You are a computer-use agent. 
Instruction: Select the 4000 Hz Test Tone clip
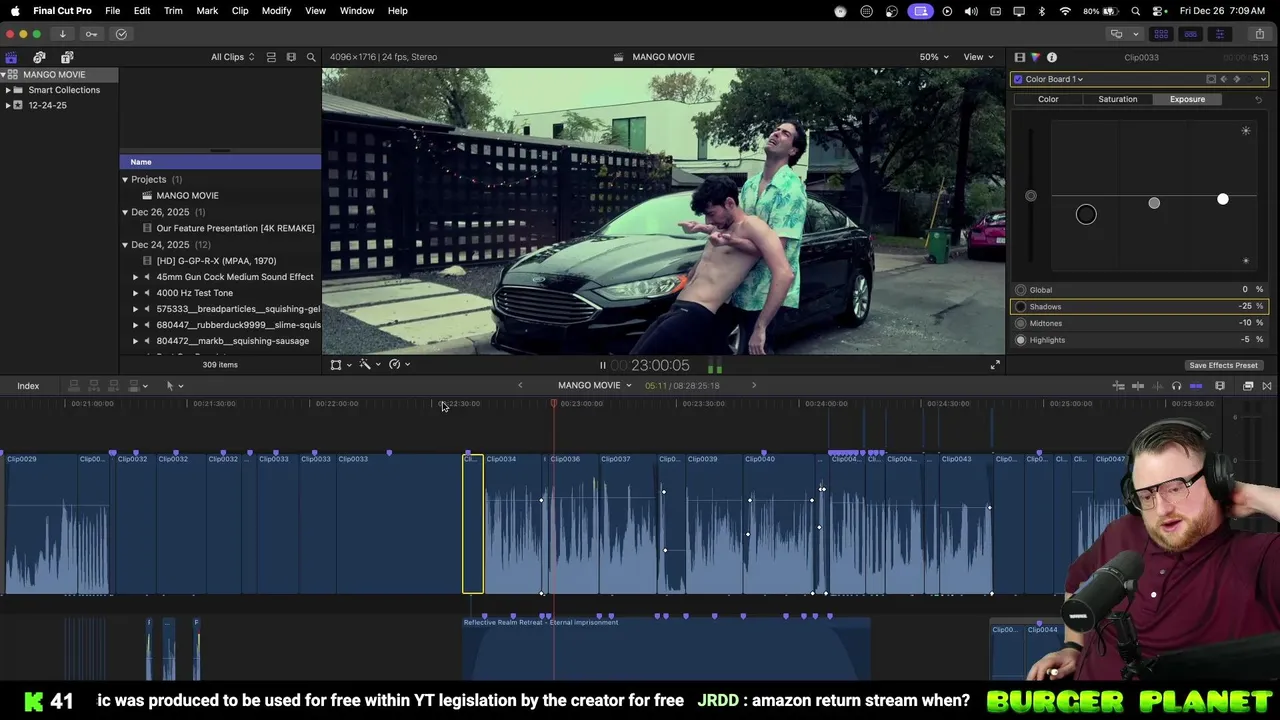click(220, 293)
